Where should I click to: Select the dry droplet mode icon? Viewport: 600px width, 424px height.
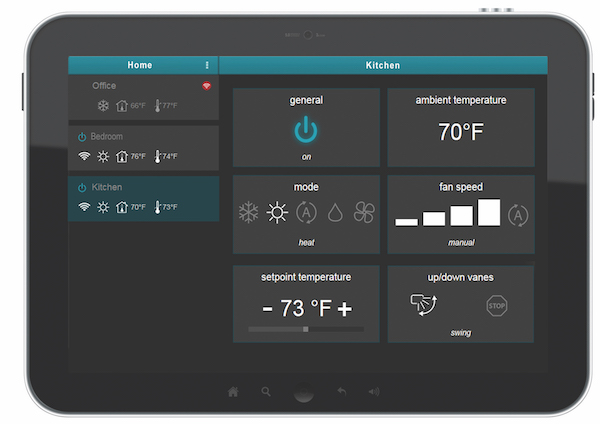point(335,212)
